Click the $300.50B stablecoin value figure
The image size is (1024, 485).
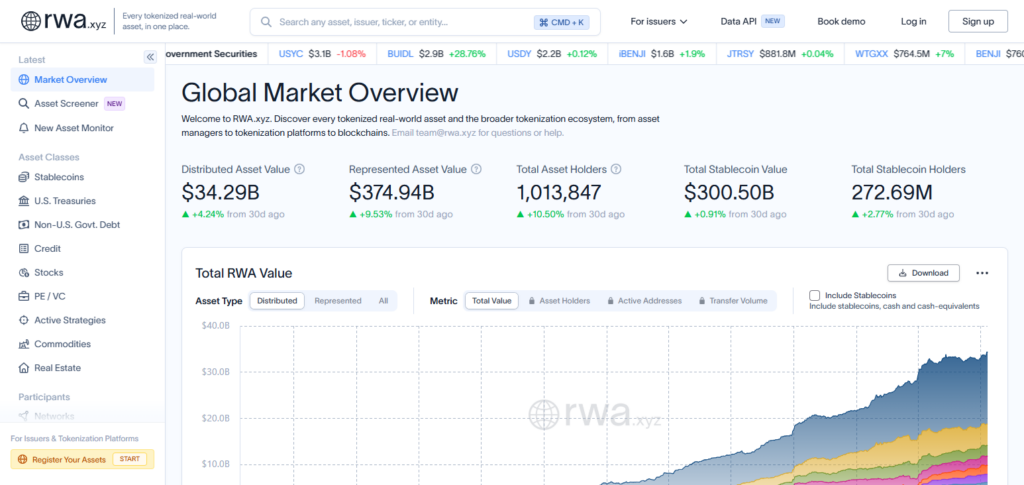(x=729, y=193)
